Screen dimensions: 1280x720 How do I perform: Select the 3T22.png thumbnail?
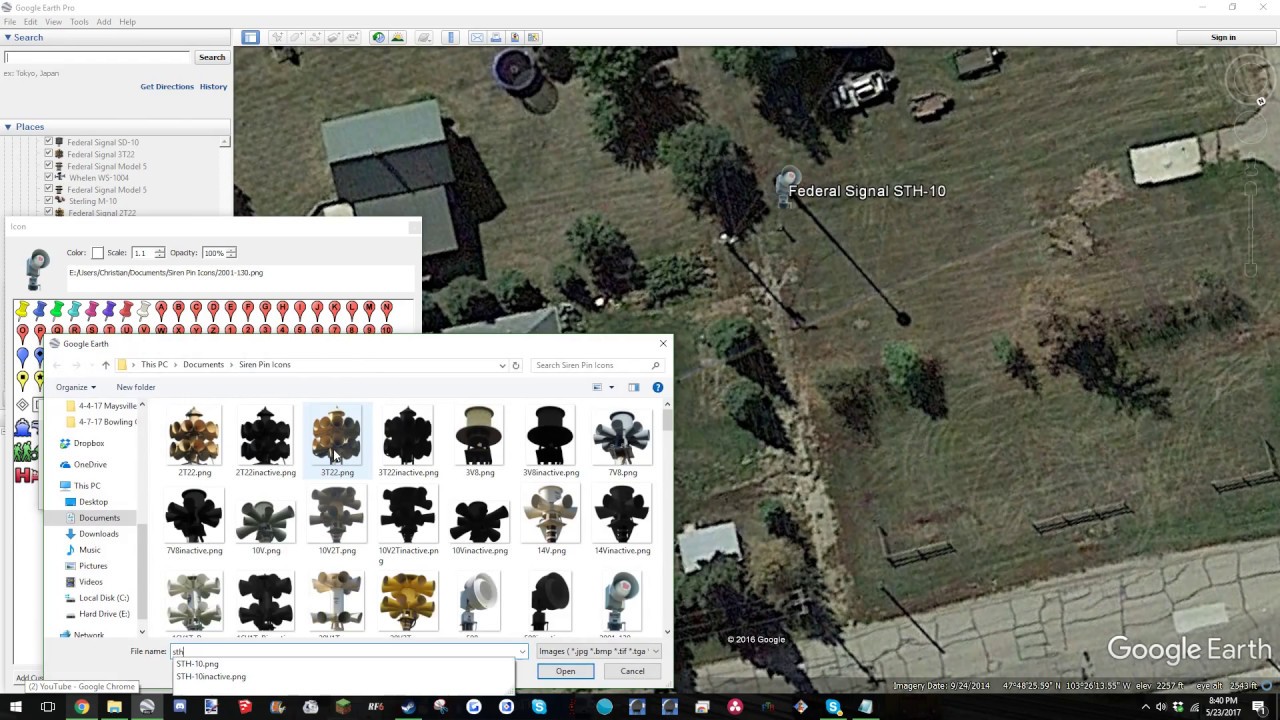(x=337, y=441)
